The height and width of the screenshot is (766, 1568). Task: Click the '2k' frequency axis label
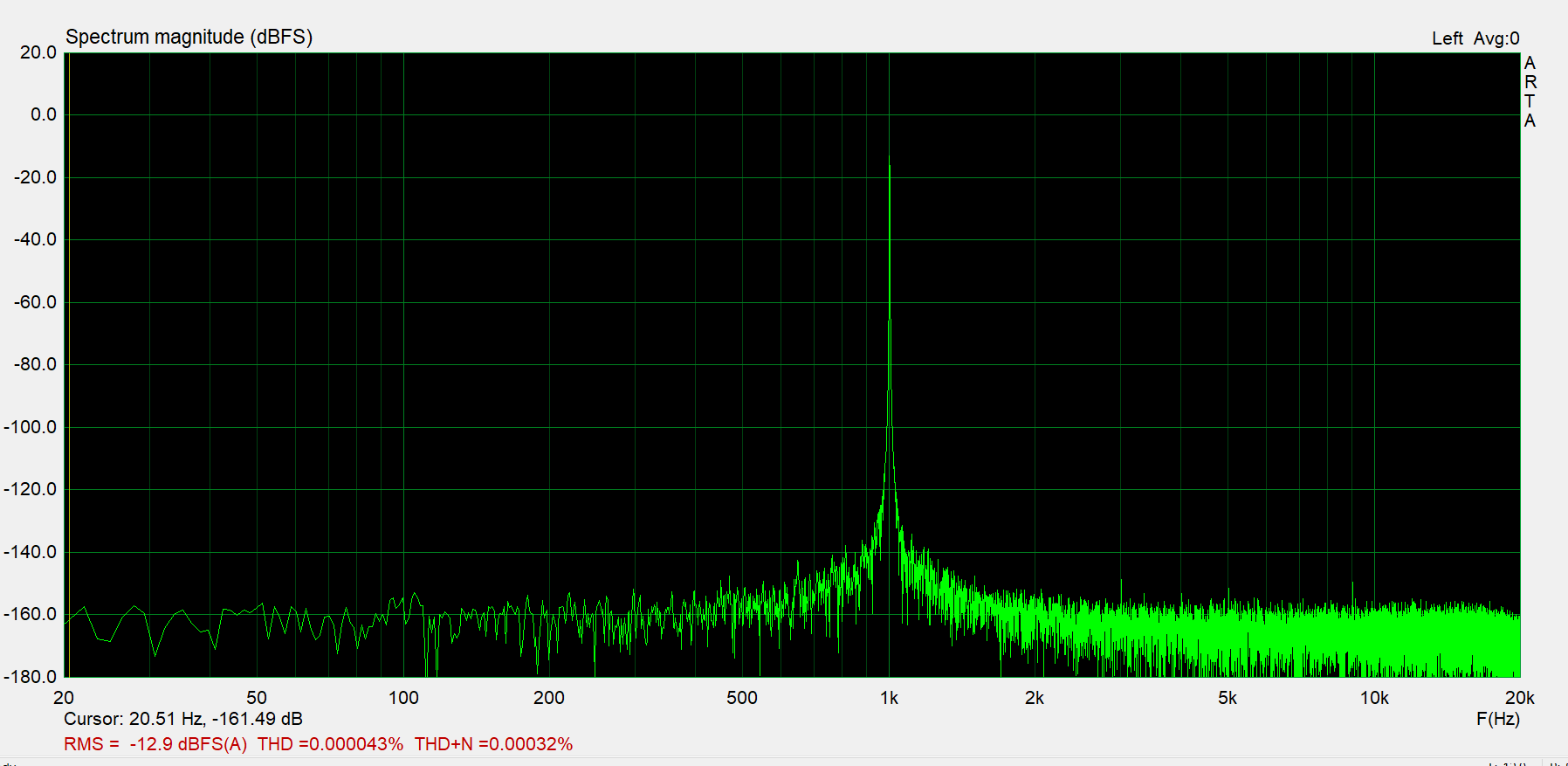1035,698
